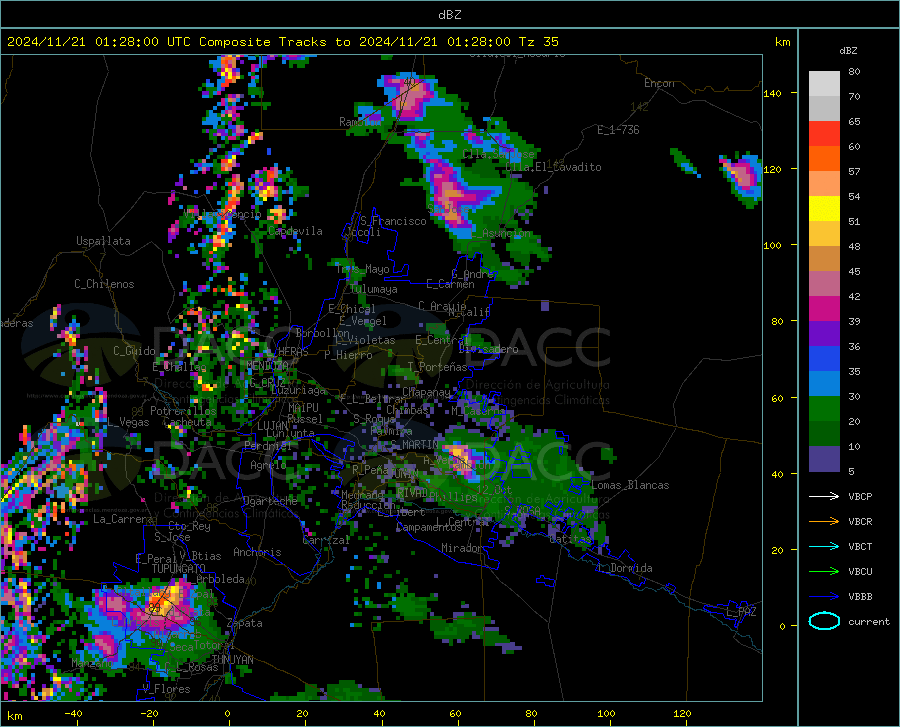Click the L_Dormida map label

click(625, 568)
